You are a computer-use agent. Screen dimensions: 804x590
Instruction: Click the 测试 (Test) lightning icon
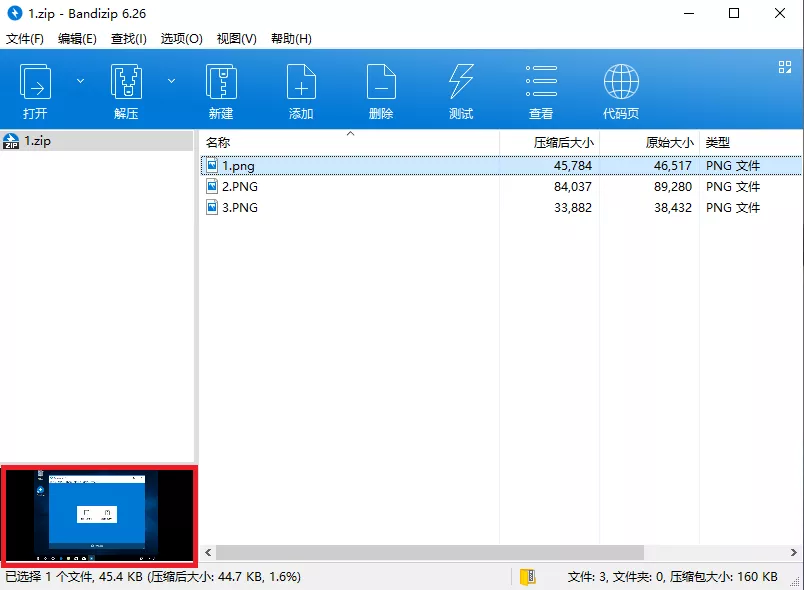click(x=461, y=82)
